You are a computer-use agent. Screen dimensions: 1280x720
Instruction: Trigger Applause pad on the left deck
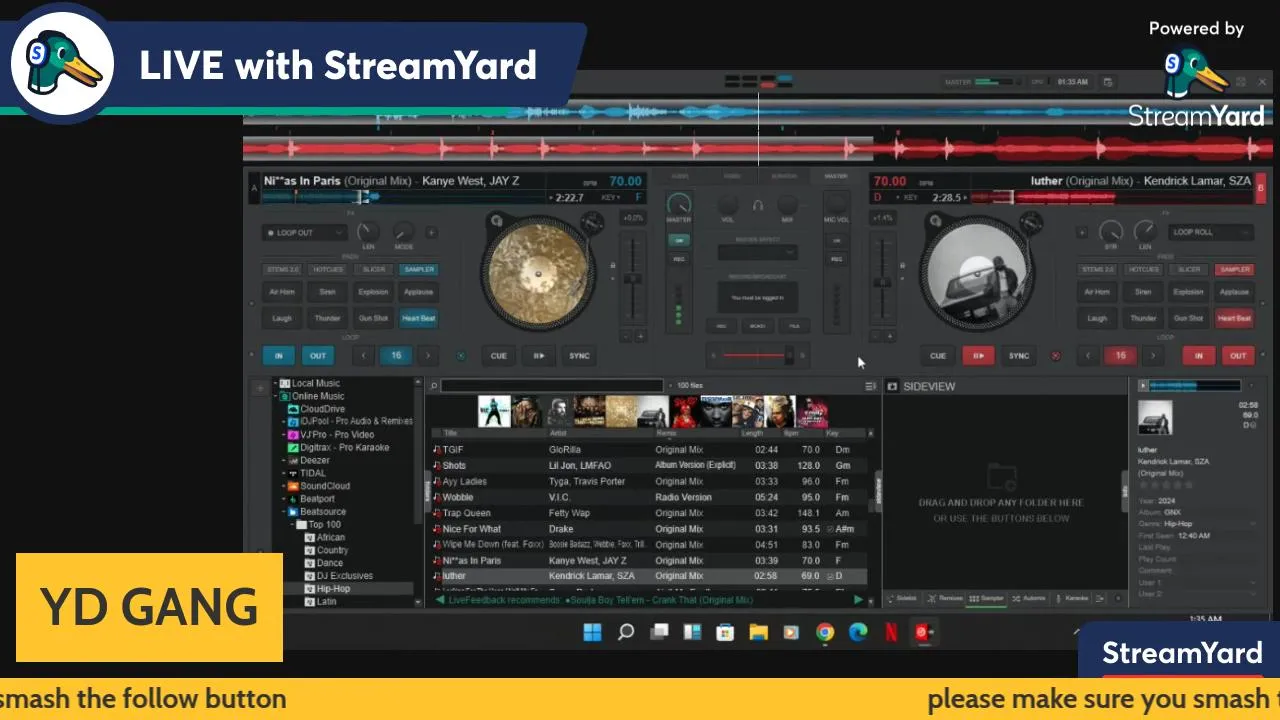coord(418,292)
